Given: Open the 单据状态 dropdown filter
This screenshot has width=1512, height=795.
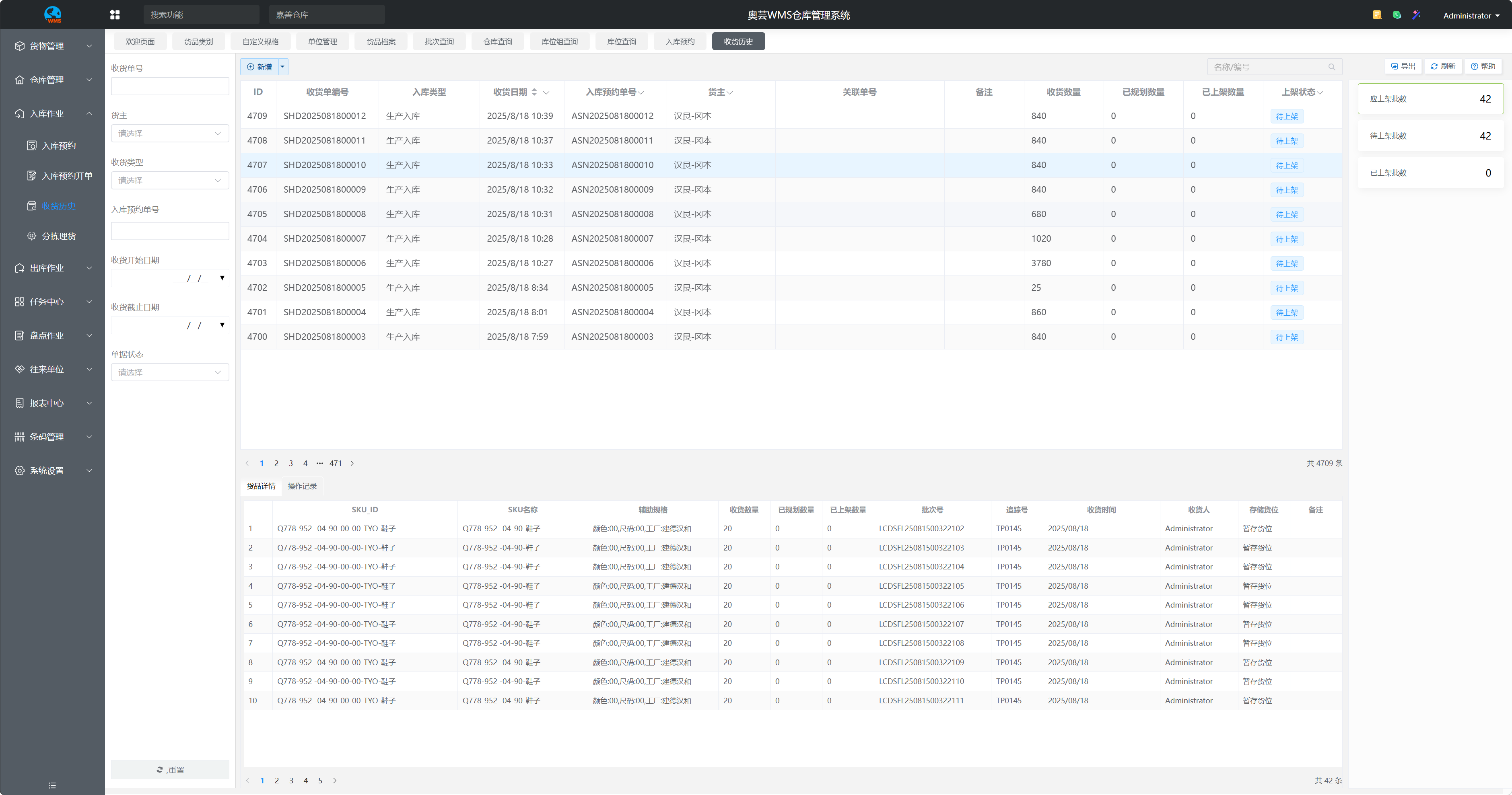Looking at the screenshot, I should pos(170,372).
